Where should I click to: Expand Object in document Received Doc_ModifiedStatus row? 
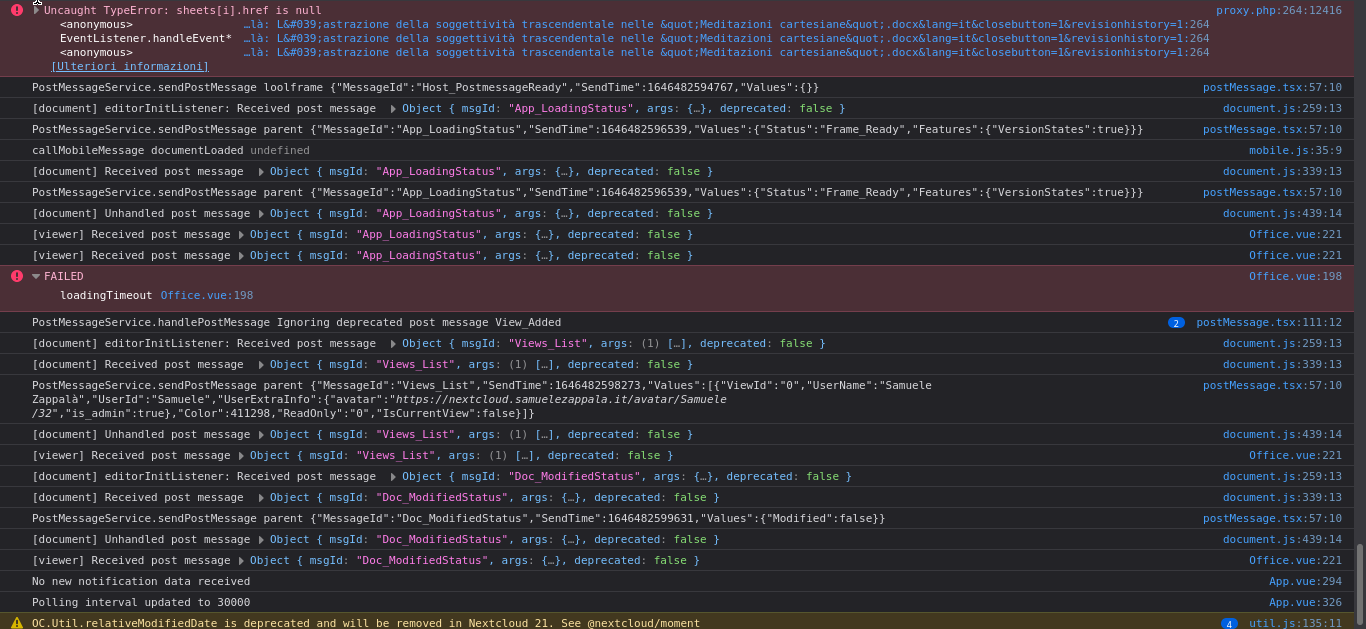click(x=261, y=498)
